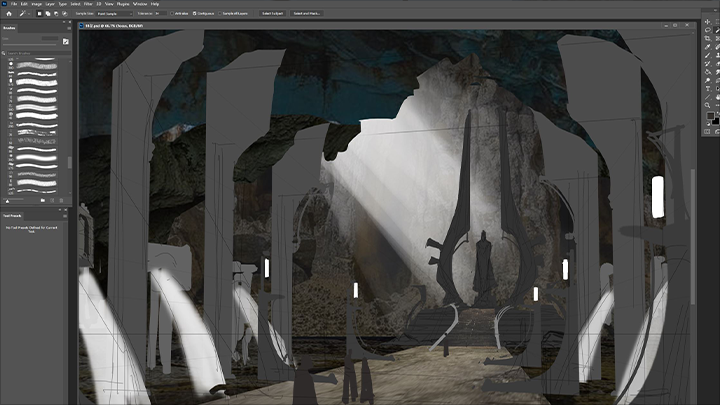Open the Edit menu
The width and height of the screenshot is (720, 405).
pos(24,4)
